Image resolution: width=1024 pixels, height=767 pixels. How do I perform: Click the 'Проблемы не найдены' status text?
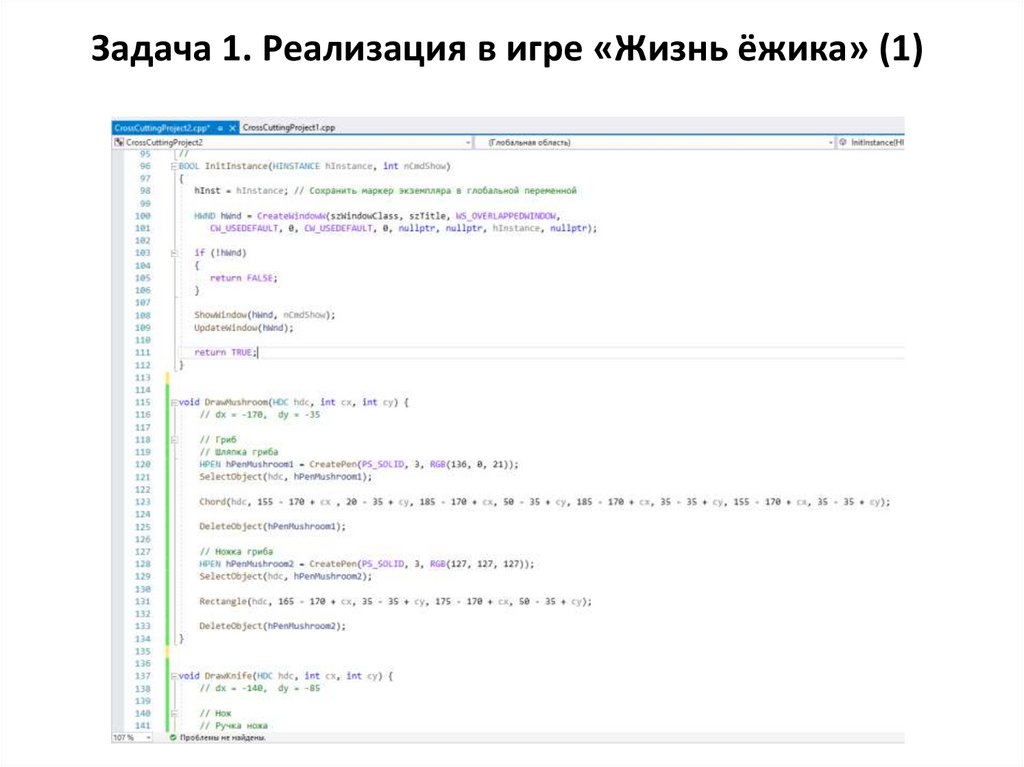223,738
